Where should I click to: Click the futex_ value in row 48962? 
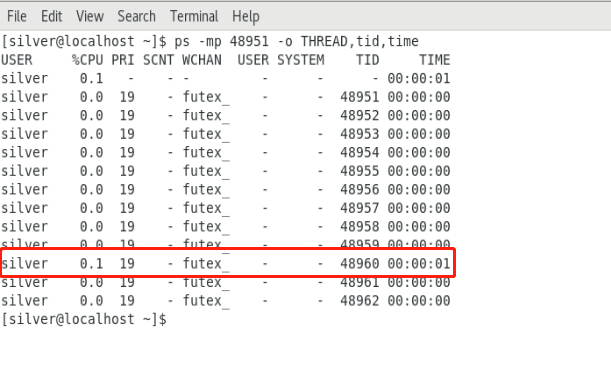(x=206, y=301)
